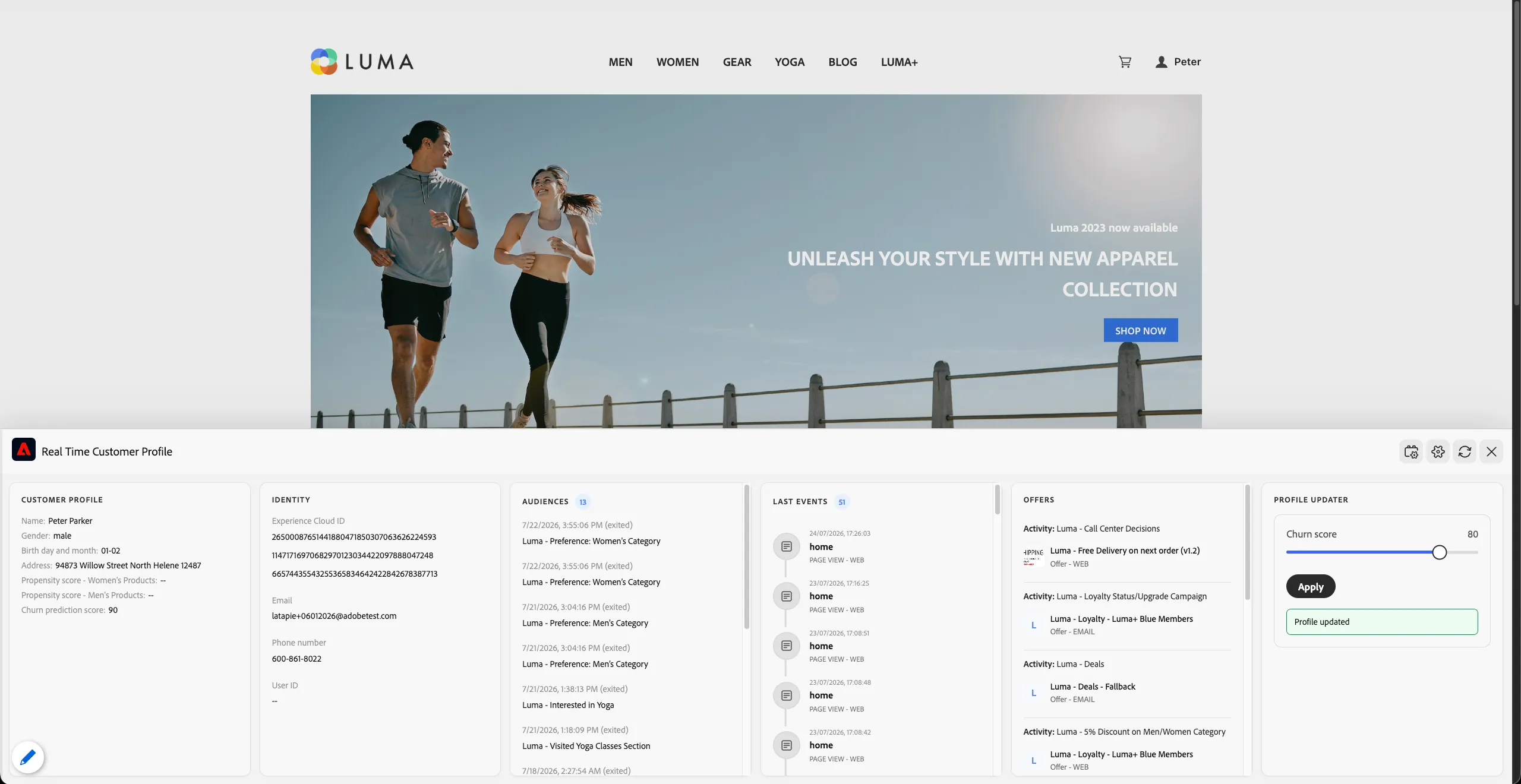Click the event icon for 23/07/2026 17:08:42

click(x=786, y=745)
